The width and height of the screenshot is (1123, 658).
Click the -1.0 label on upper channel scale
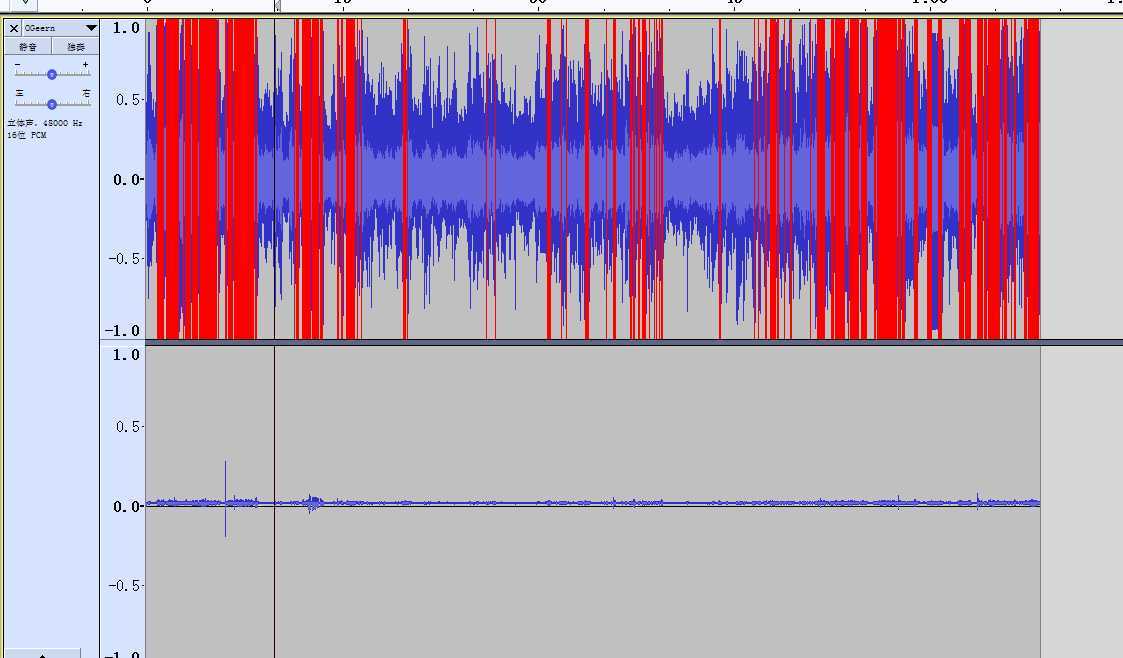122,331
